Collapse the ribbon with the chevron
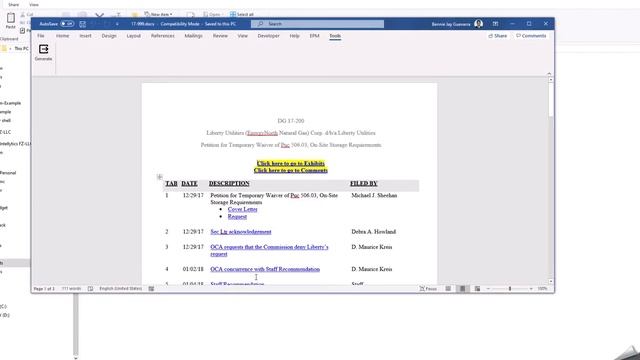The height and width of the screenshot is (360, 640). click(x=549, y=73)
